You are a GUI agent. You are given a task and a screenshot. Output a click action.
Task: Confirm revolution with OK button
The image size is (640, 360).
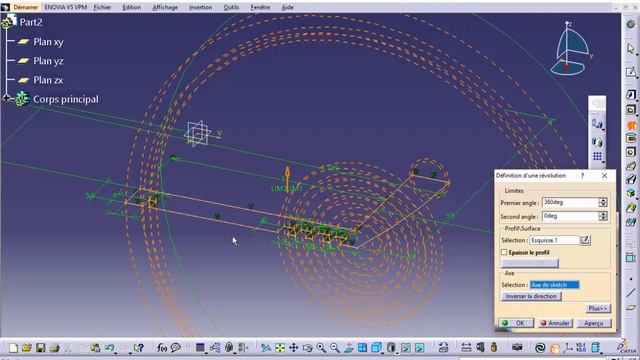(516, 323)
